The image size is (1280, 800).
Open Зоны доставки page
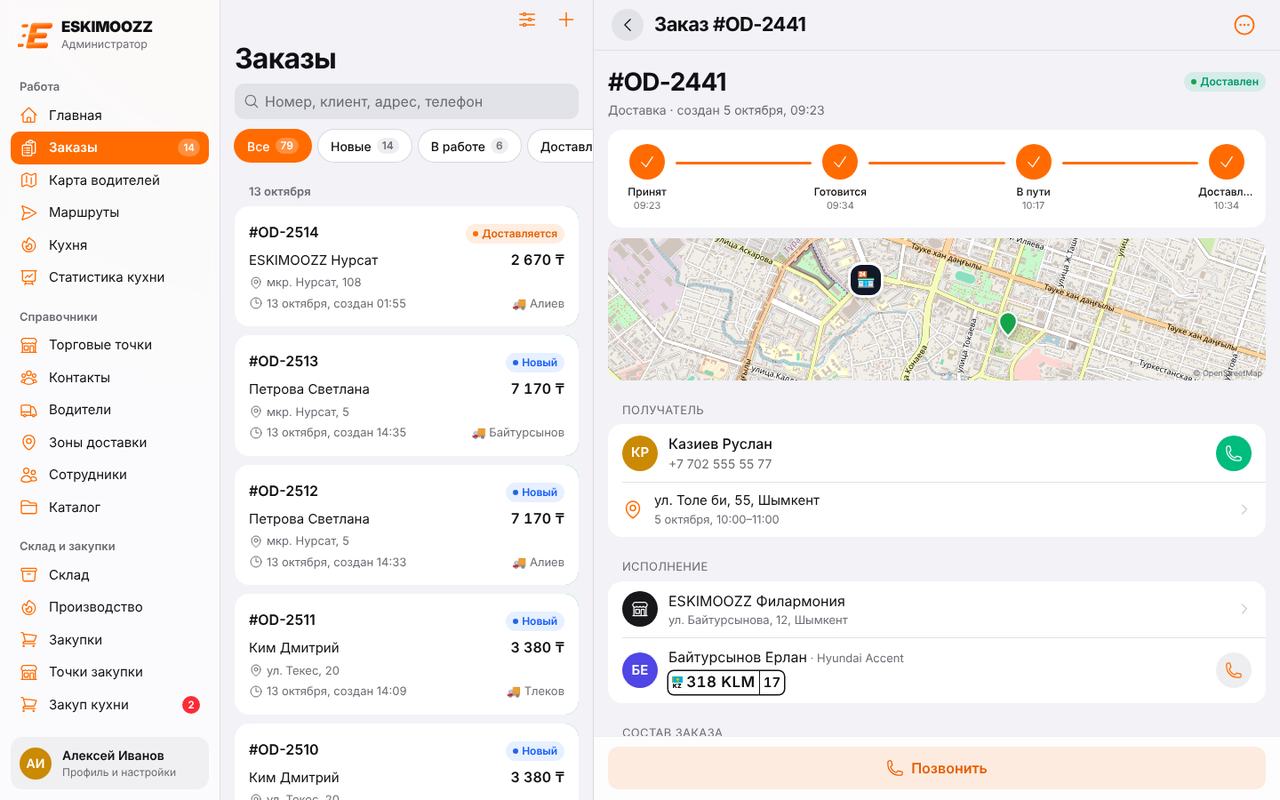pyautogui.click(x=110, y=442)
